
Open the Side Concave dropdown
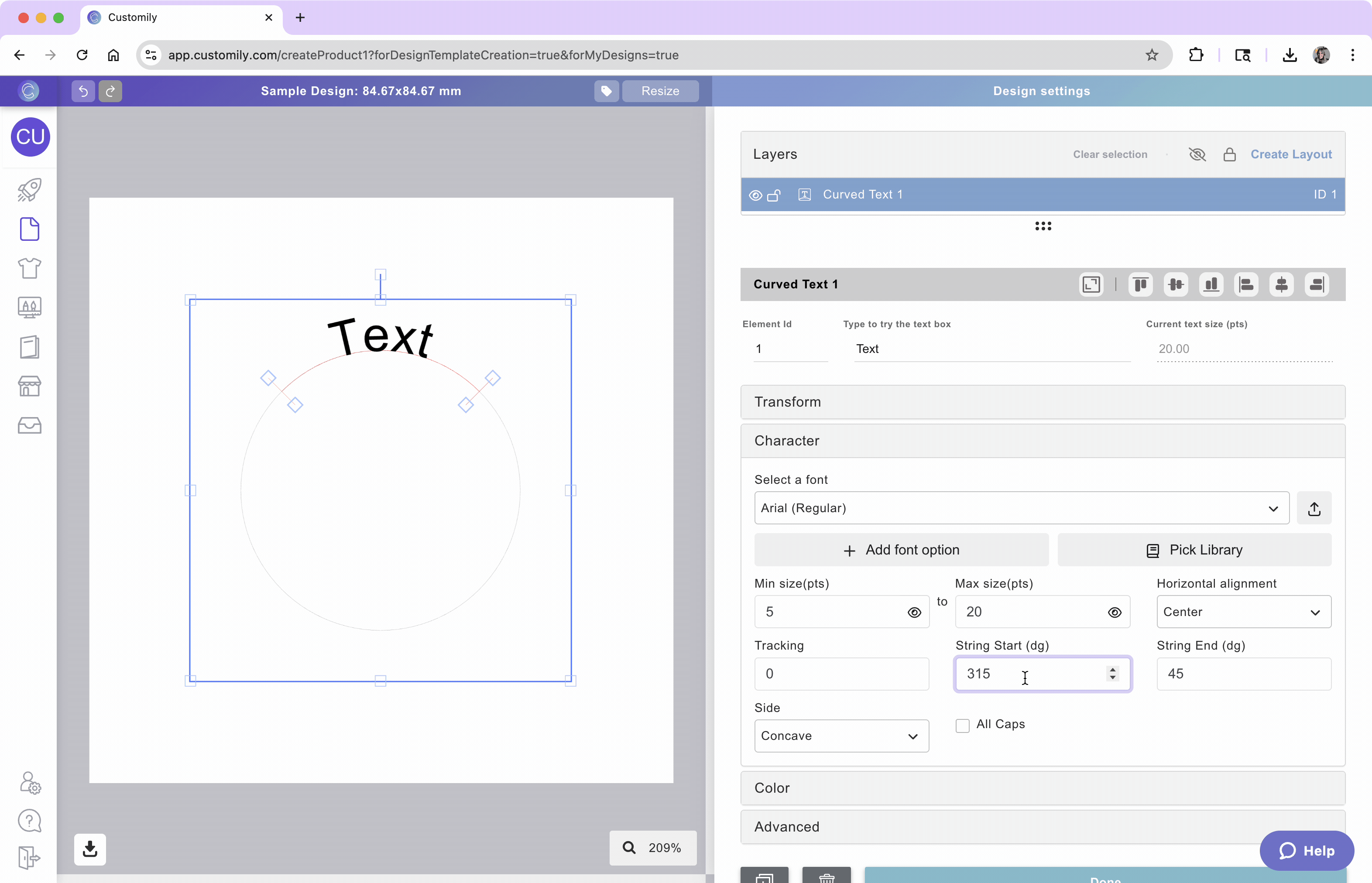[x=841, y=736]
